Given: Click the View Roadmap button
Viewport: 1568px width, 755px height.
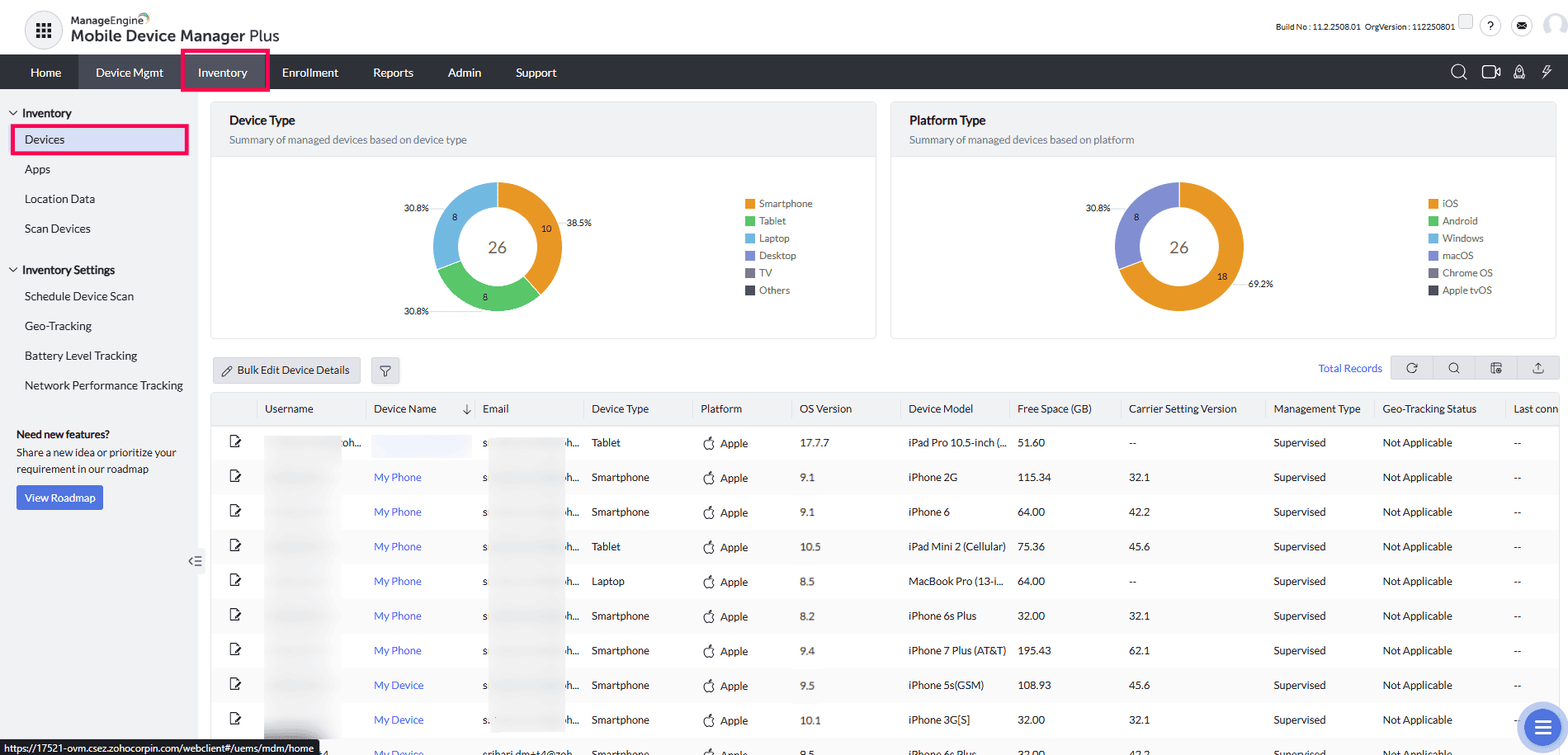Looking at the screenshot, I should click(59, 498).
